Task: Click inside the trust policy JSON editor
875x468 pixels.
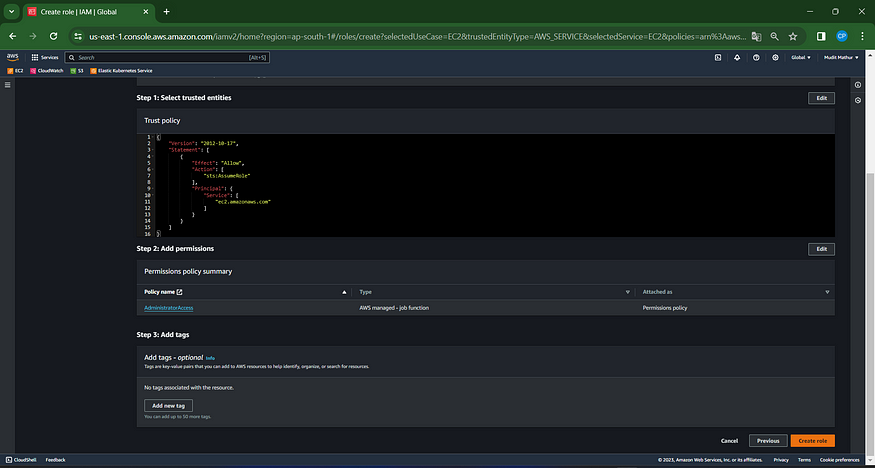Action: pos(485,185)
